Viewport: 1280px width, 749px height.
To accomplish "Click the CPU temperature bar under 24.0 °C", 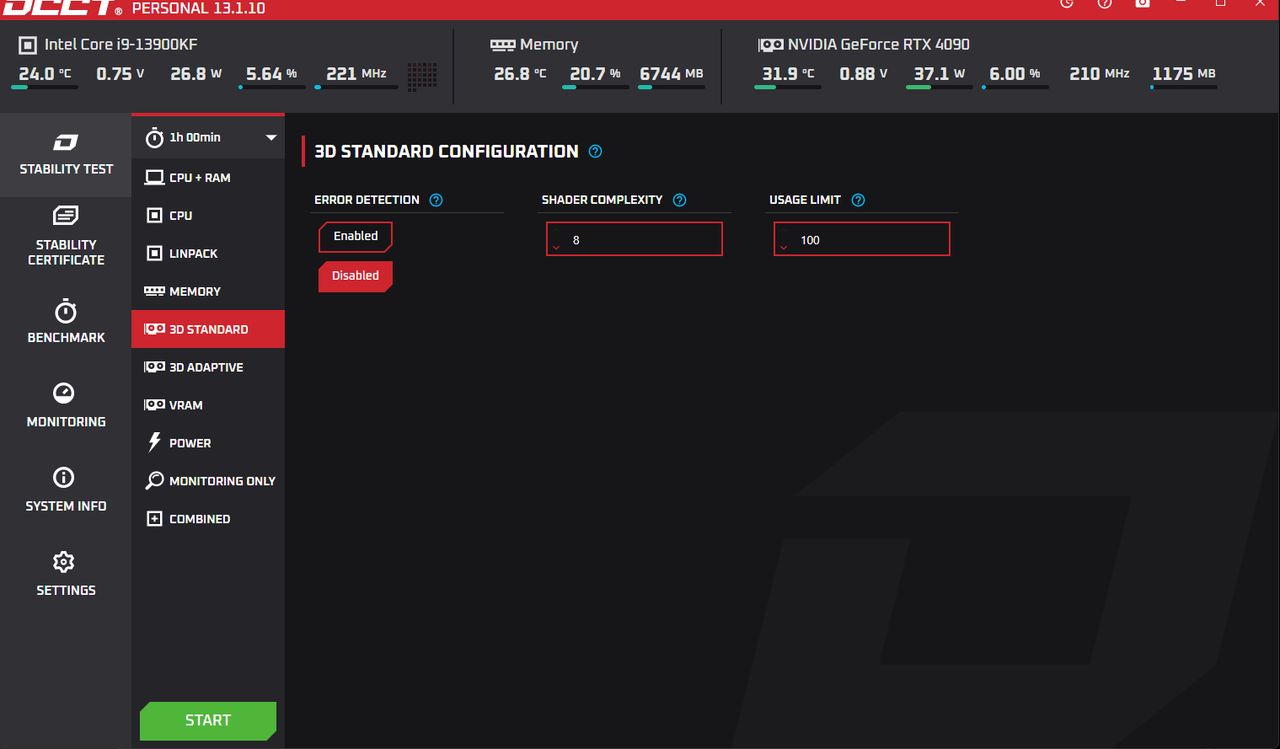I will tap(44, 87).
